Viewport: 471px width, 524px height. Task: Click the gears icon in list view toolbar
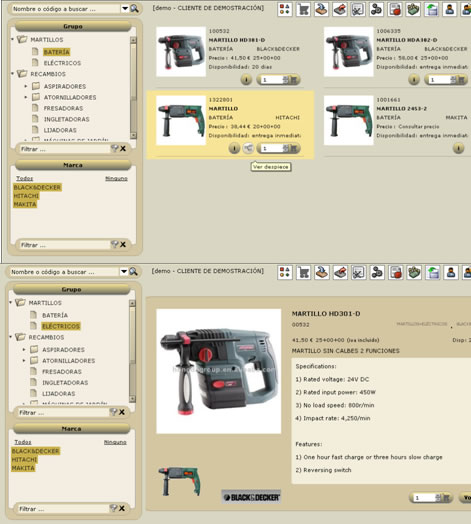tap(376, 9)
